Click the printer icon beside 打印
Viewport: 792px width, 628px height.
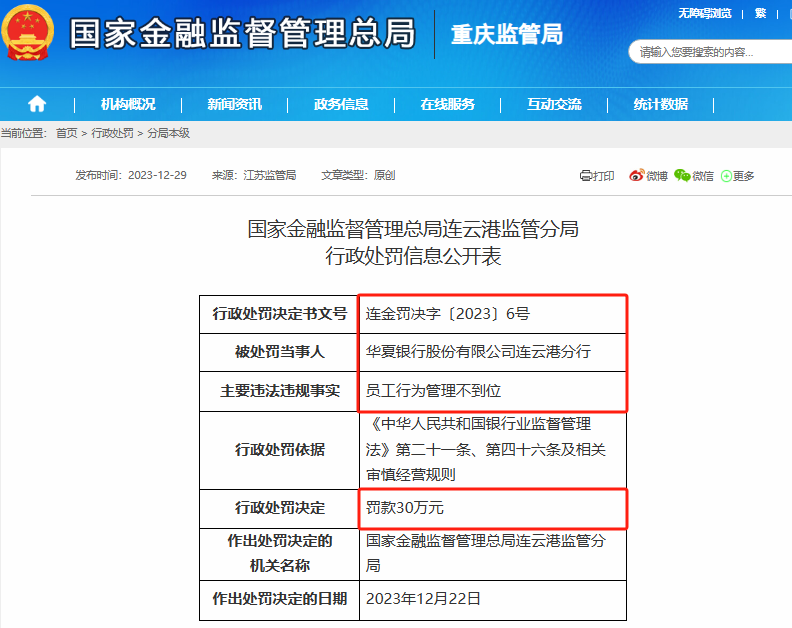585,176
